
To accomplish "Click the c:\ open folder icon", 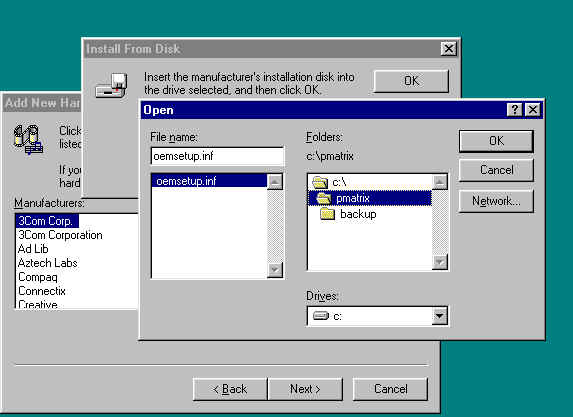I will [x=320, y=182].
